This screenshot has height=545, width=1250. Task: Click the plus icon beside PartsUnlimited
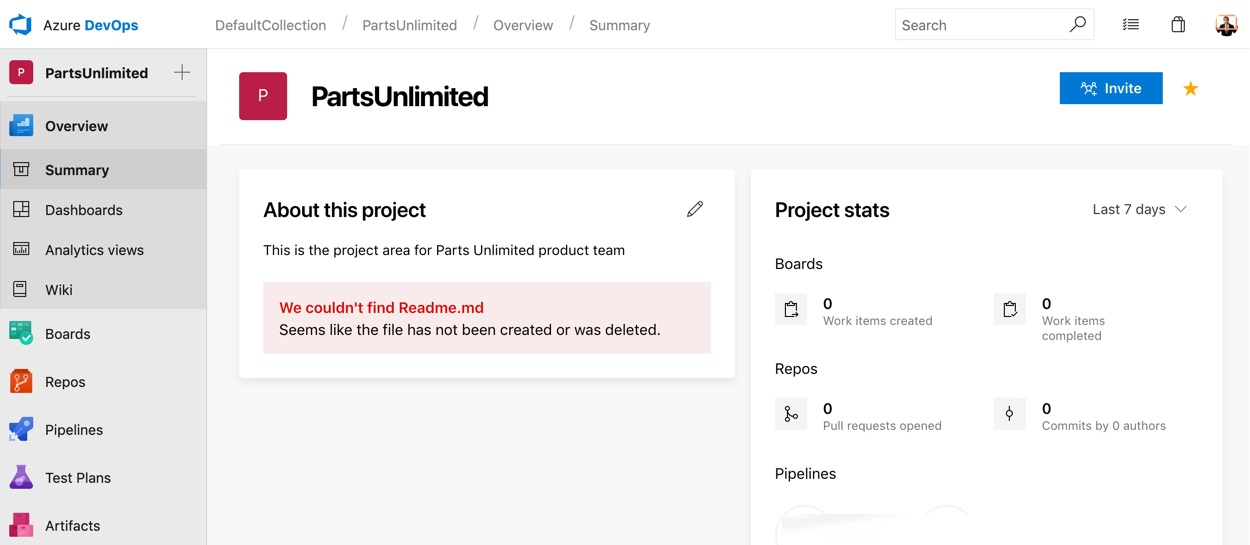(x=182, y=72)
